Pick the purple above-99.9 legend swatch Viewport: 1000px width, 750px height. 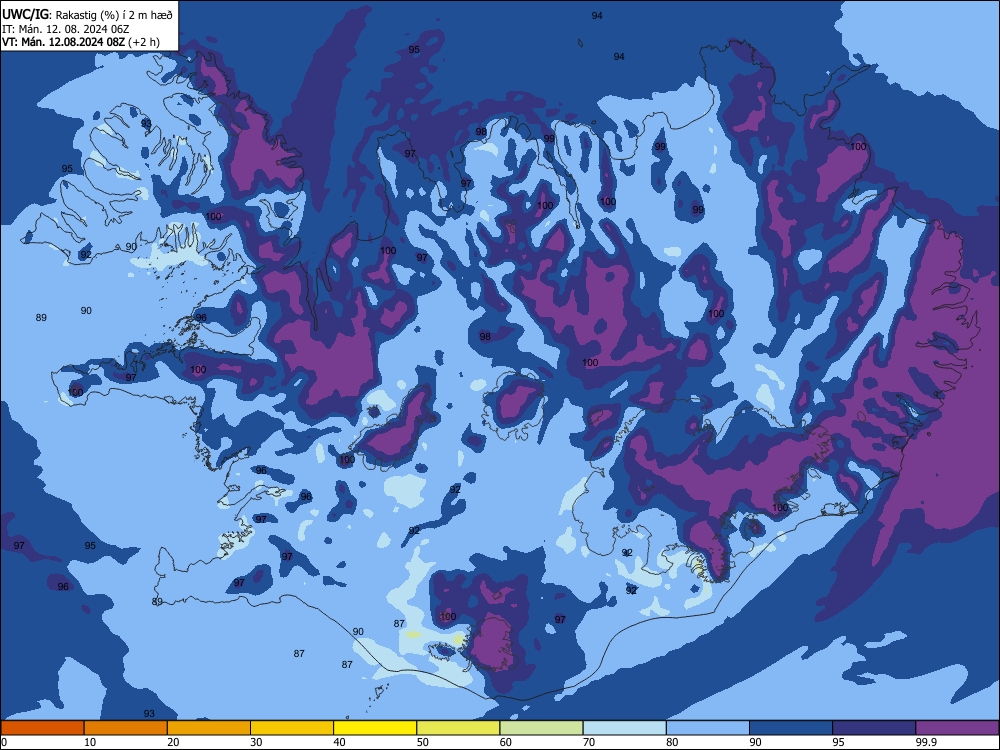(x=957, y=728)
